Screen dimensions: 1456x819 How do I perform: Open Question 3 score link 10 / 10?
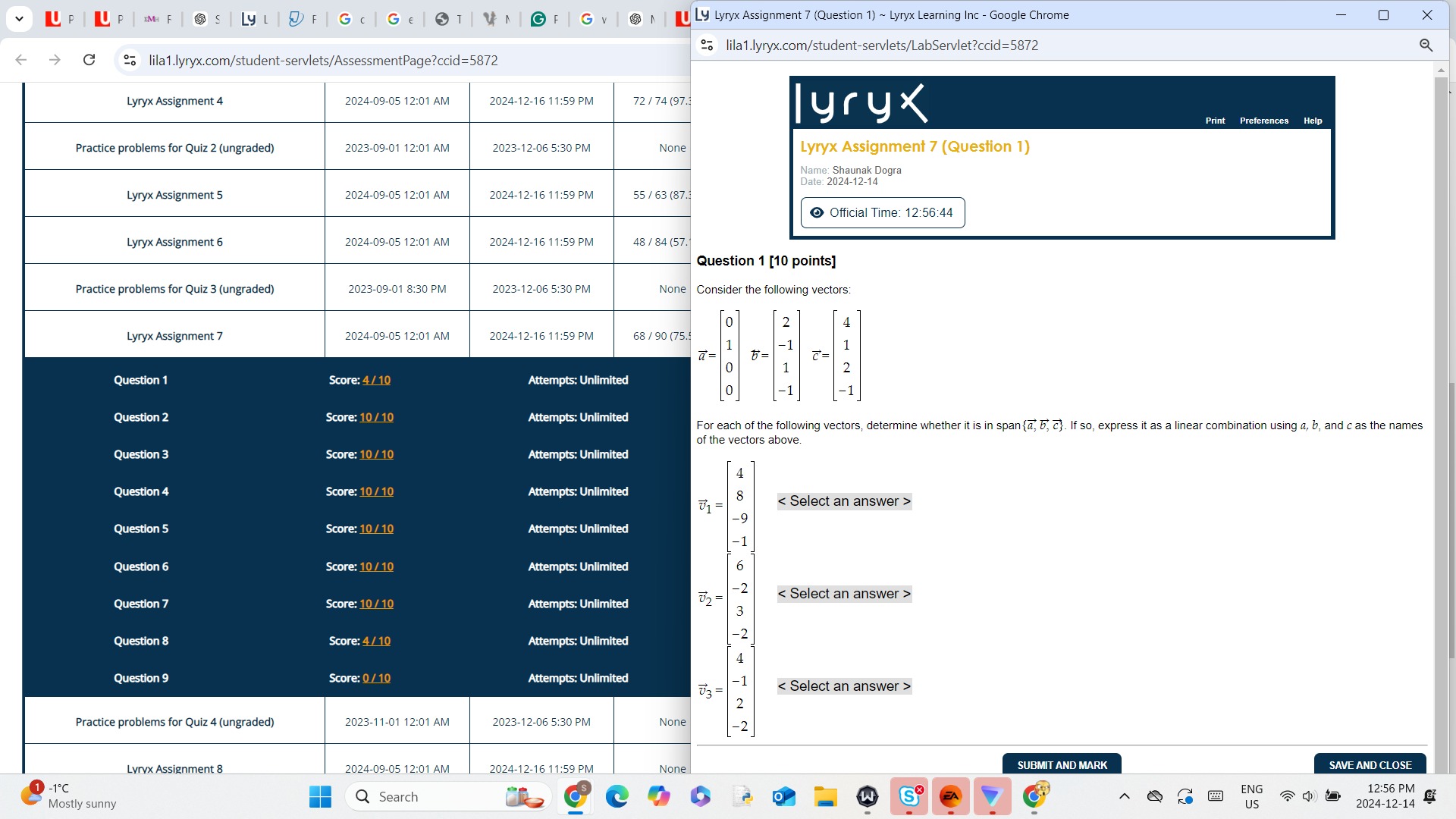point(376,454)
